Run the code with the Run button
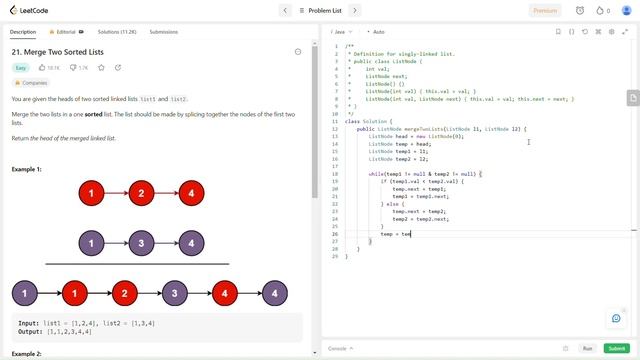The width and height of the screenshot is (640, 360). click(x=587, y=349)
